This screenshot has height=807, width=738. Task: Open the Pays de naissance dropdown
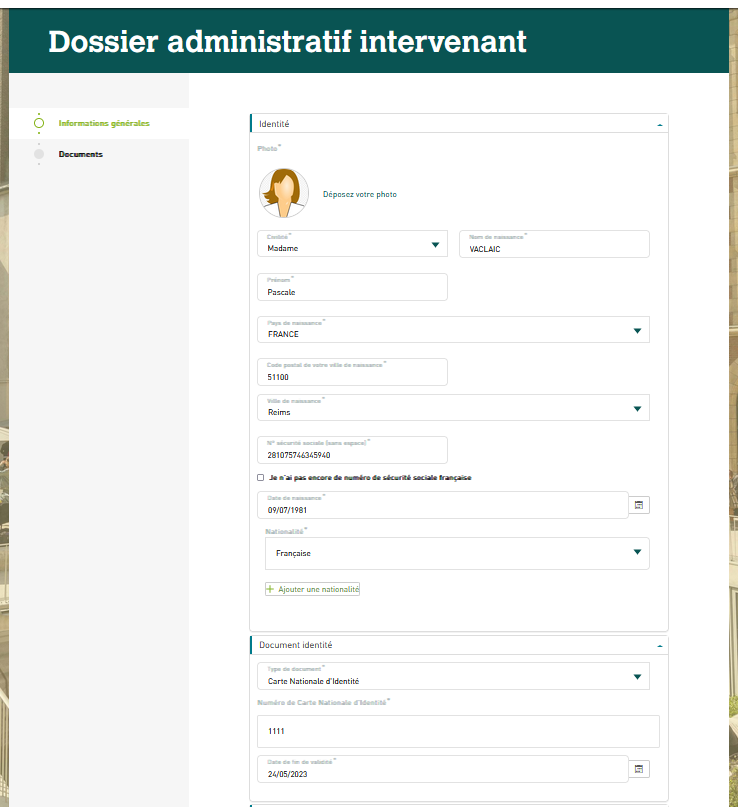click(637, 330)
